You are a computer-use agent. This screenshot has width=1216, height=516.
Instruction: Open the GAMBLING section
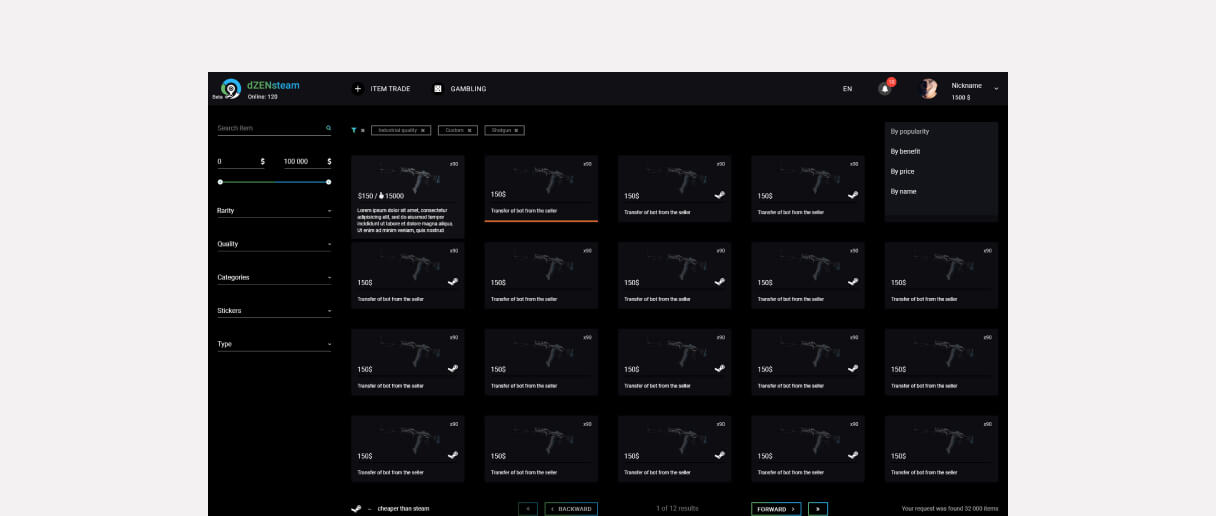(468, 89)
